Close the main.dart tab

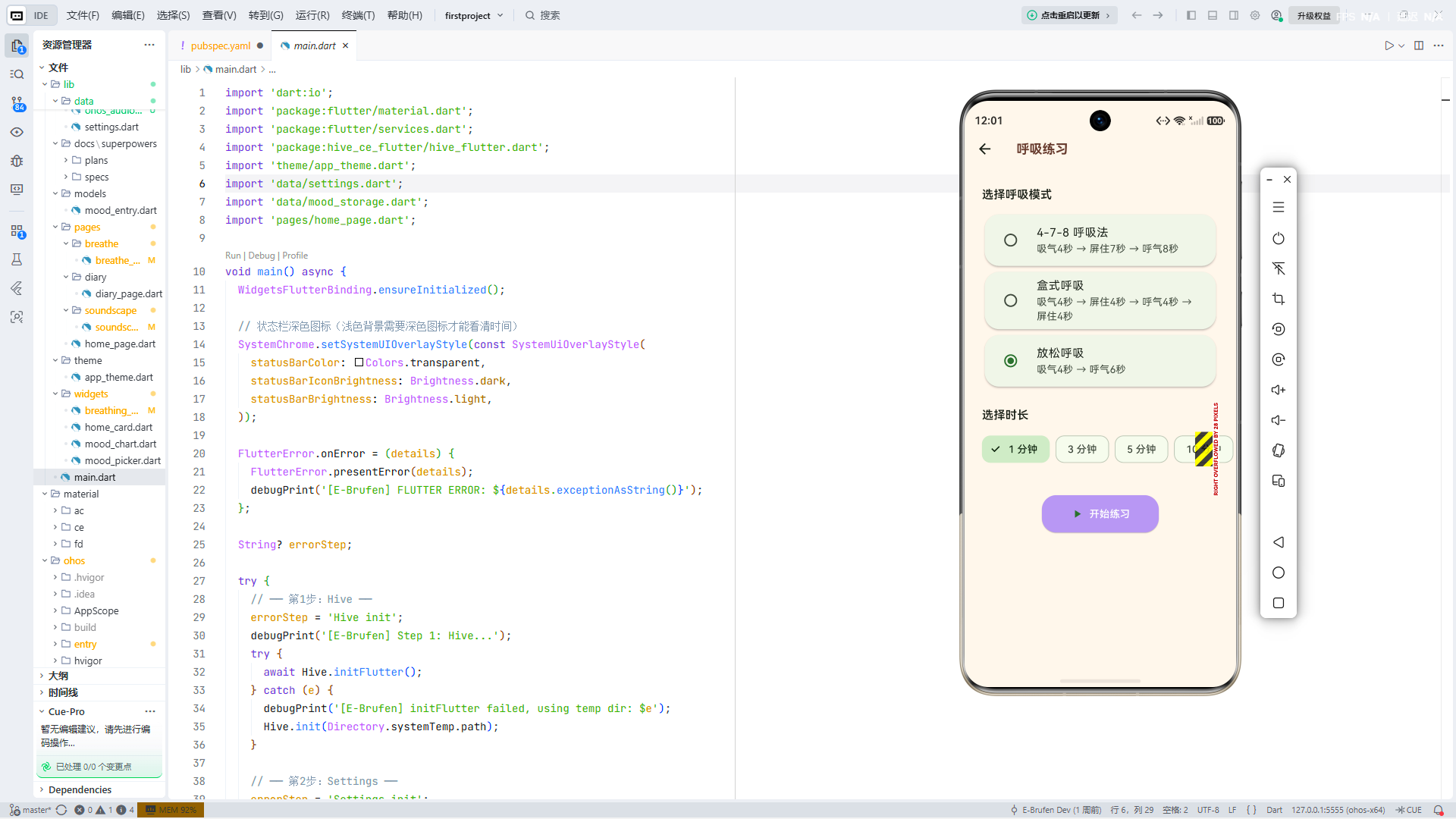(345, 45)
